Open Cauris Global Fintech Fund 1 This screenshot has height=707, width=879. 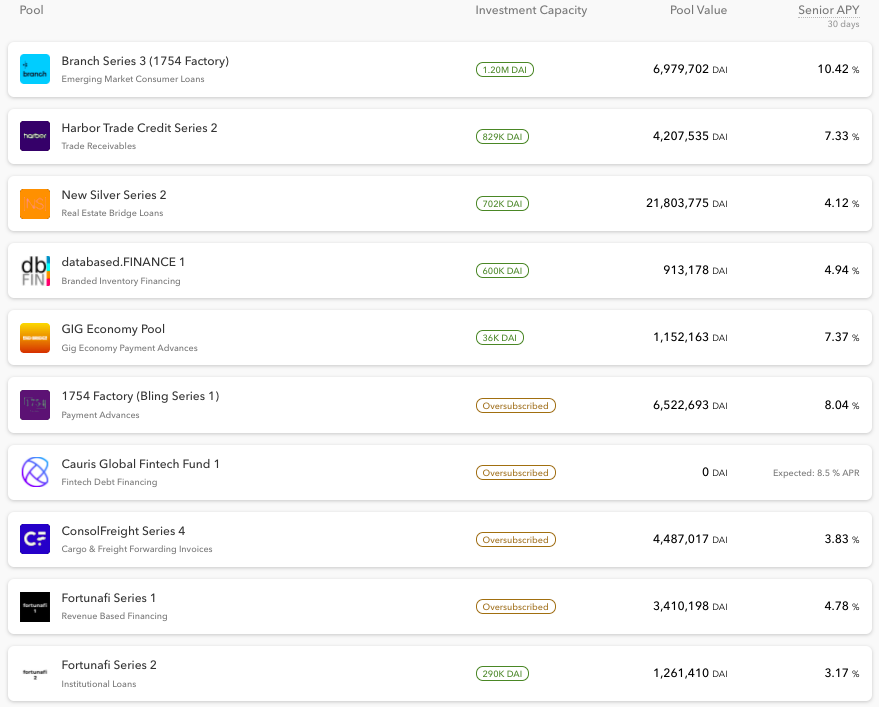coord(140,464)
